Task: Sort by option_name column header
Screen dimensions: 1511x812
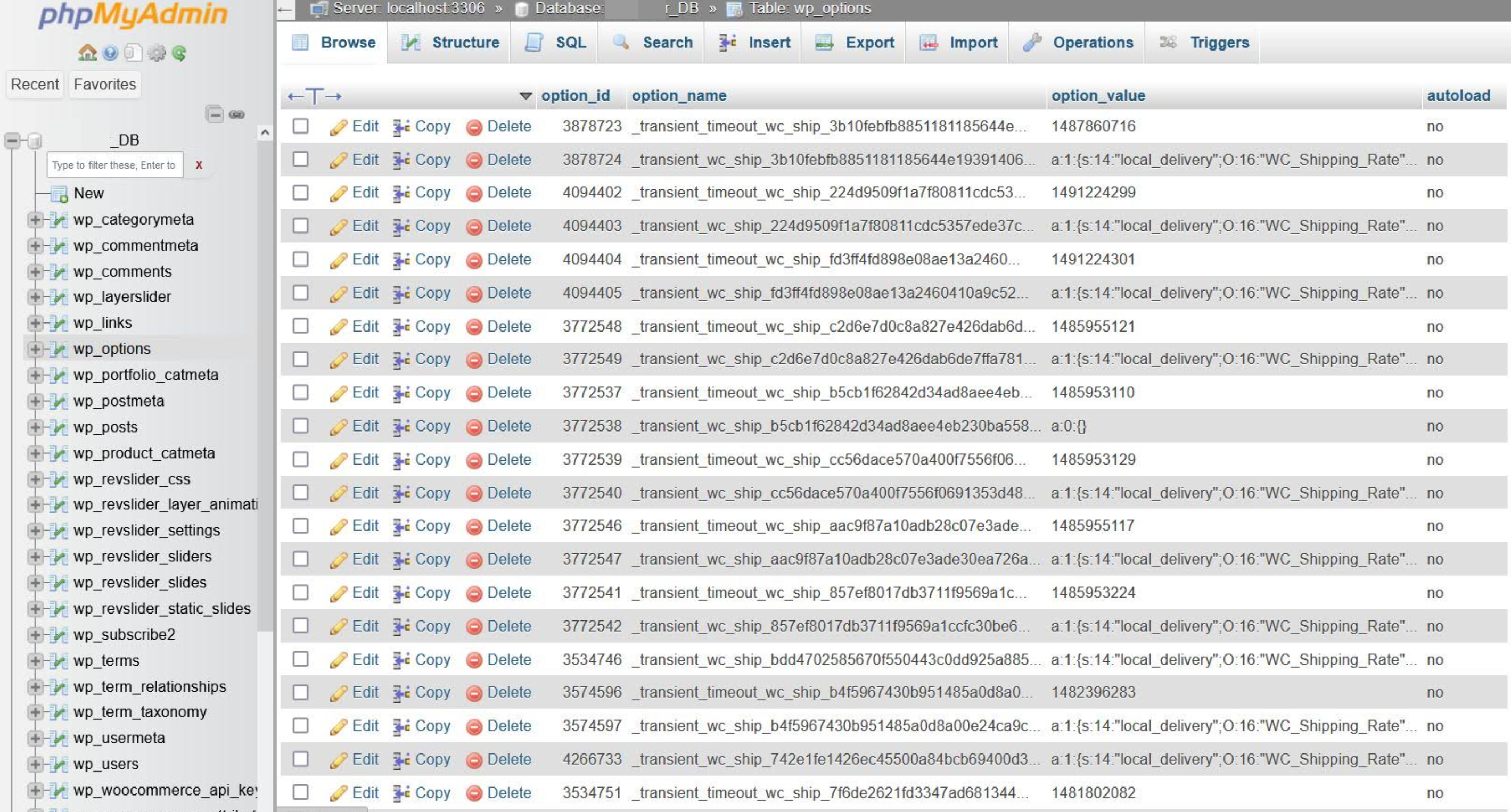Action: pyautogui.click(x=679, y=96)
